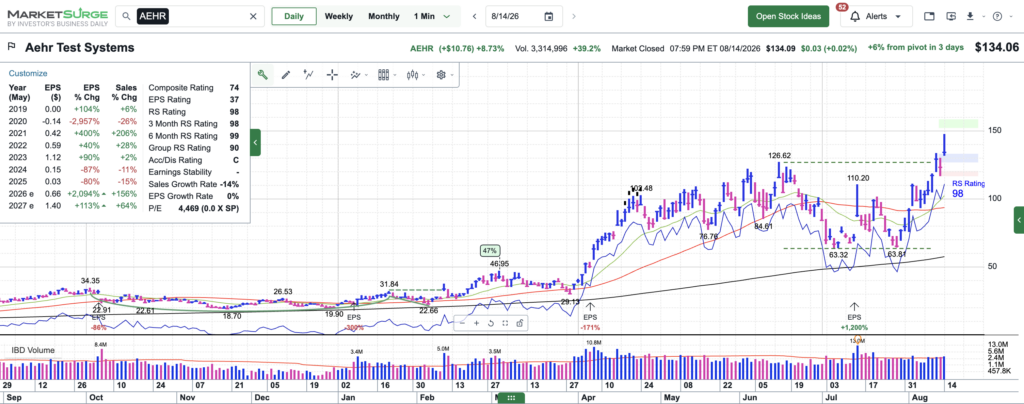Screen dimensions: 1024x404
Task: Go to next date with right chevron
Action: point(574,16)
